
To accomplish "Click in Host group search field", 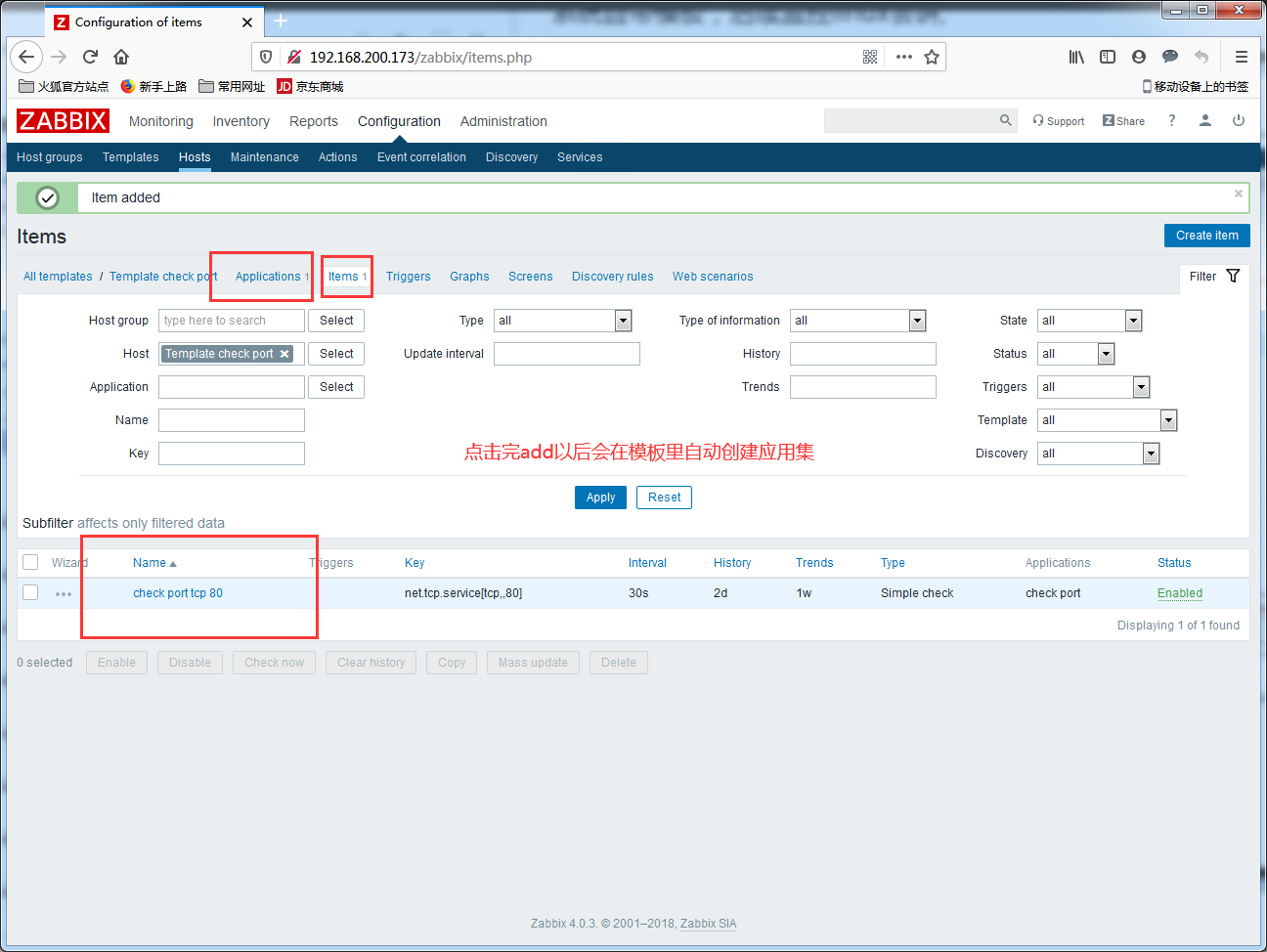I will tap(232, 321).
